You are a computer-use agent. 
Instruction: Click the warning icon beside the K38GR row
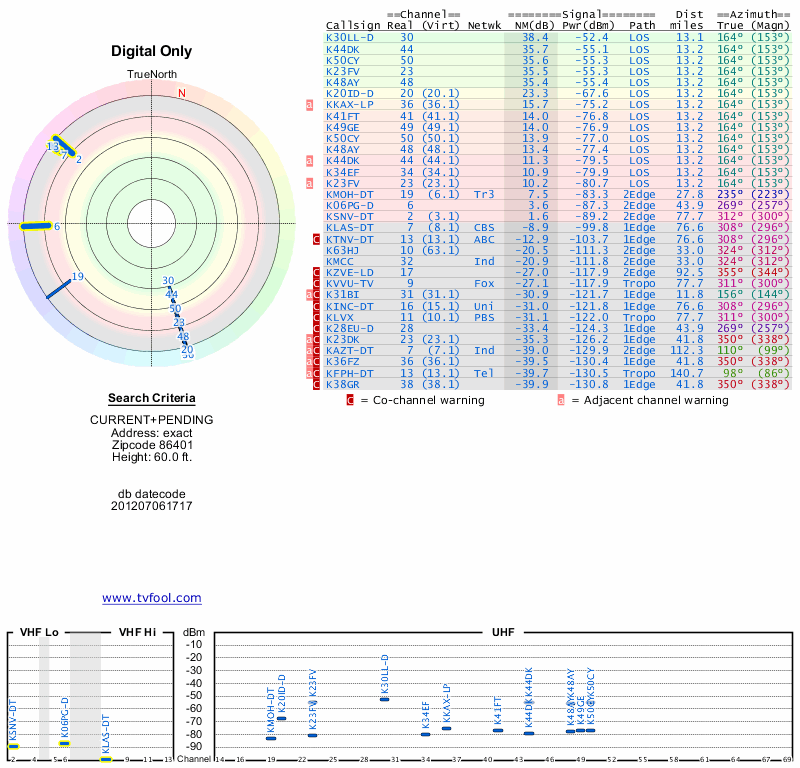317,384
